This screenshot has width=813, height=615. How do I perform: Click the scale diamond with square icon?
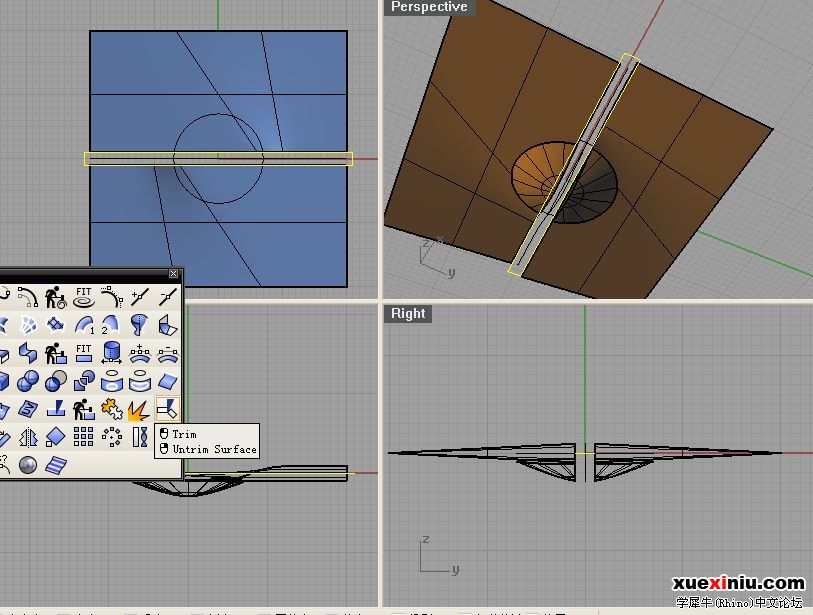click(x=55, y=437)
